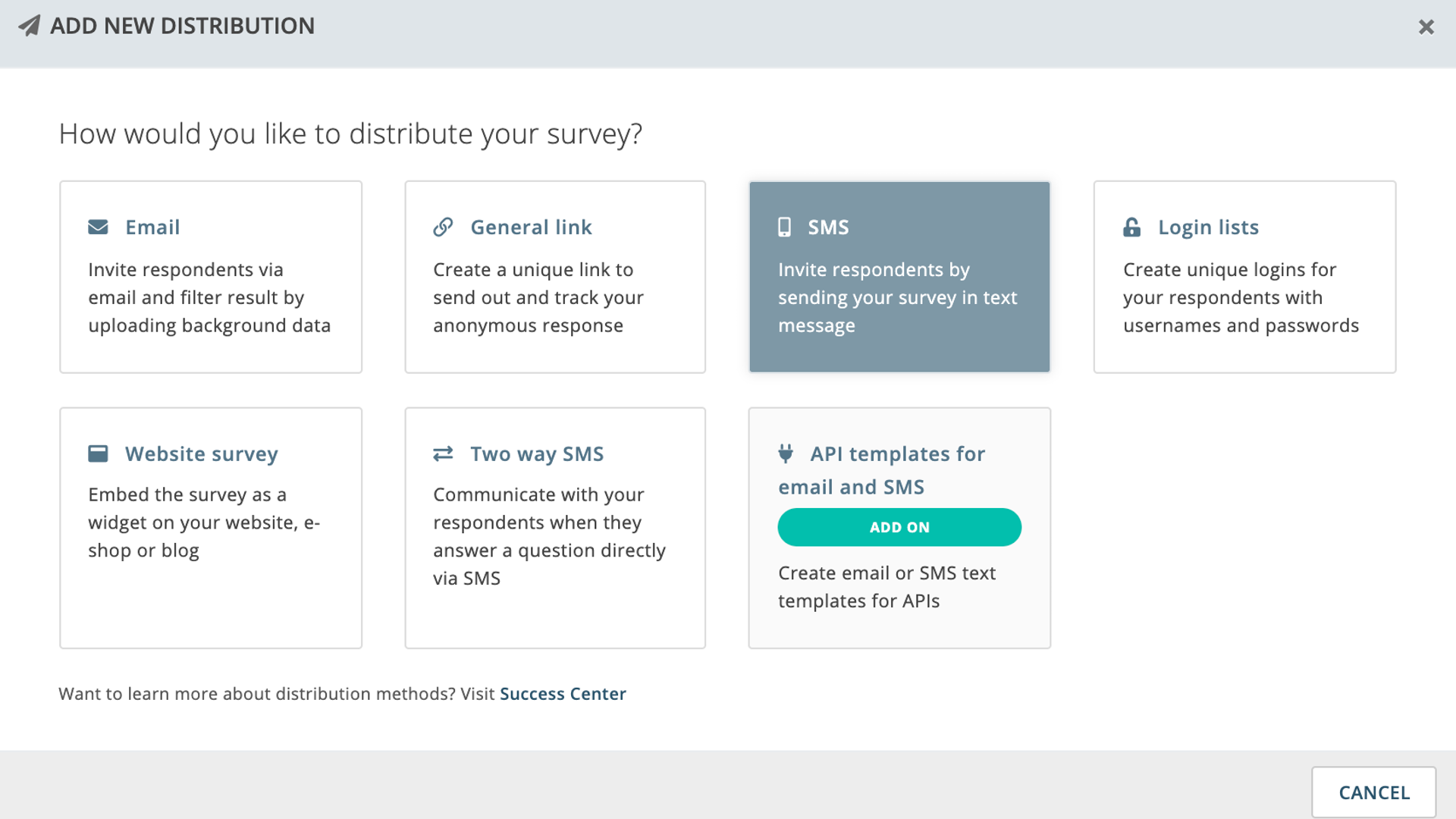Click the unlocked padlock icon for Login lists
Image resolution: width=1456 pixels, height=819 pixels.
point(1131,227)
